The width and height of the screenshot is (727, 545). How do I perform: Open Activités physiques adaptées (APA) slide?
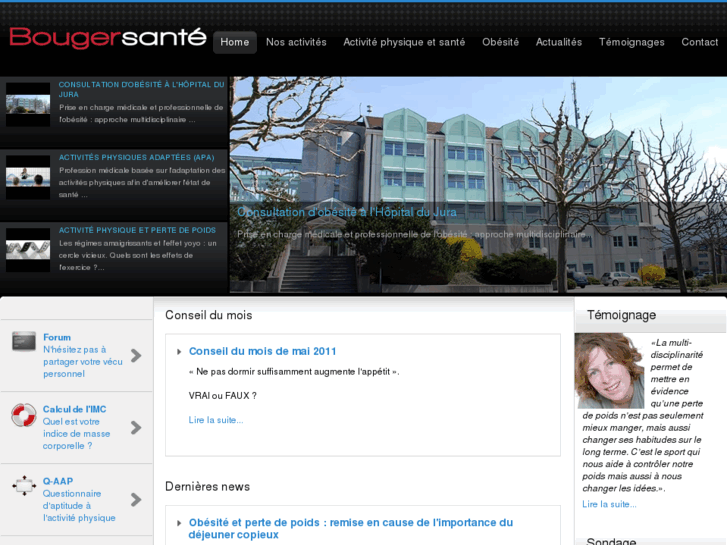(136, 158)
